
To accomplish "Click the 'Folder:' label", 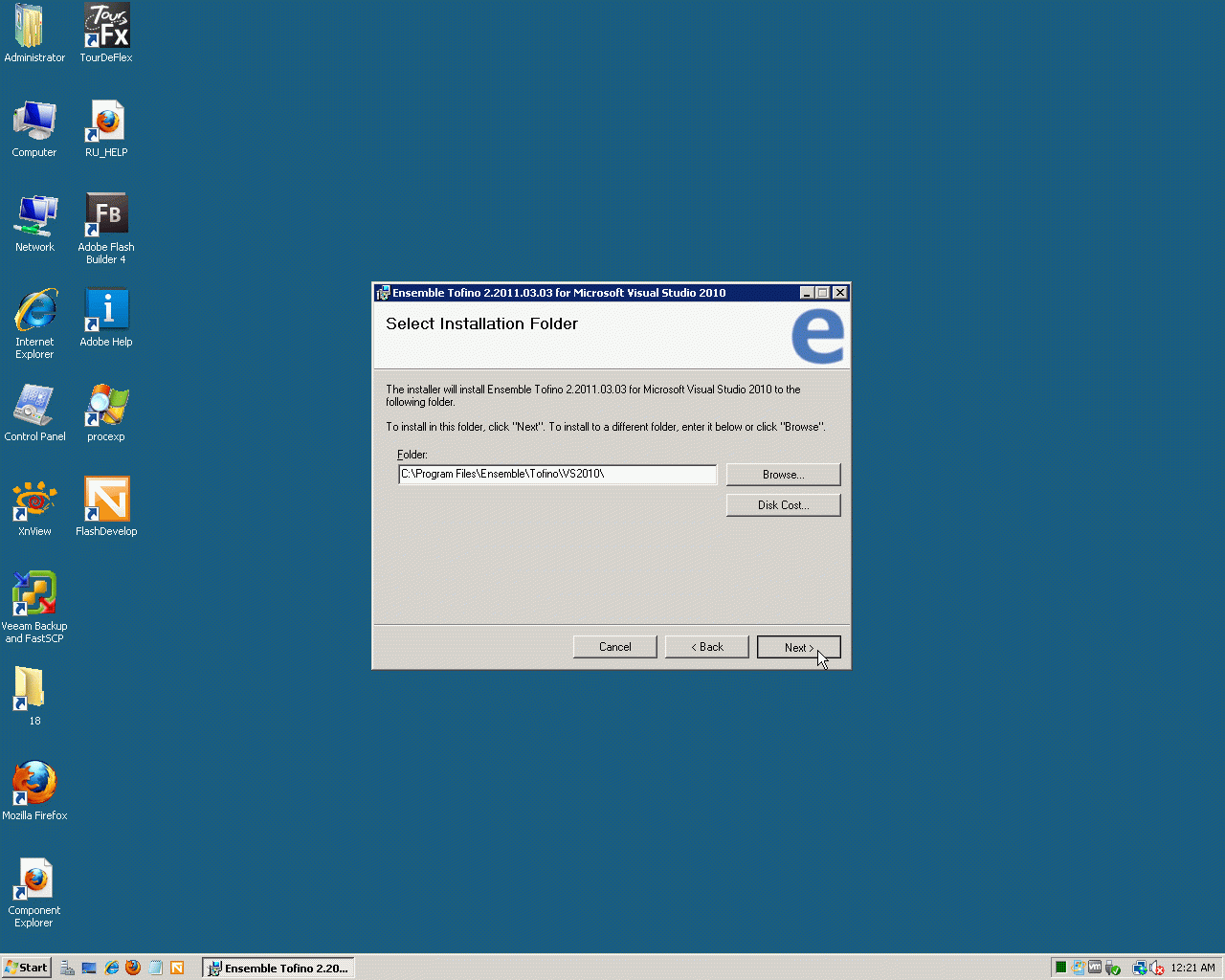I will pos(412,455).
